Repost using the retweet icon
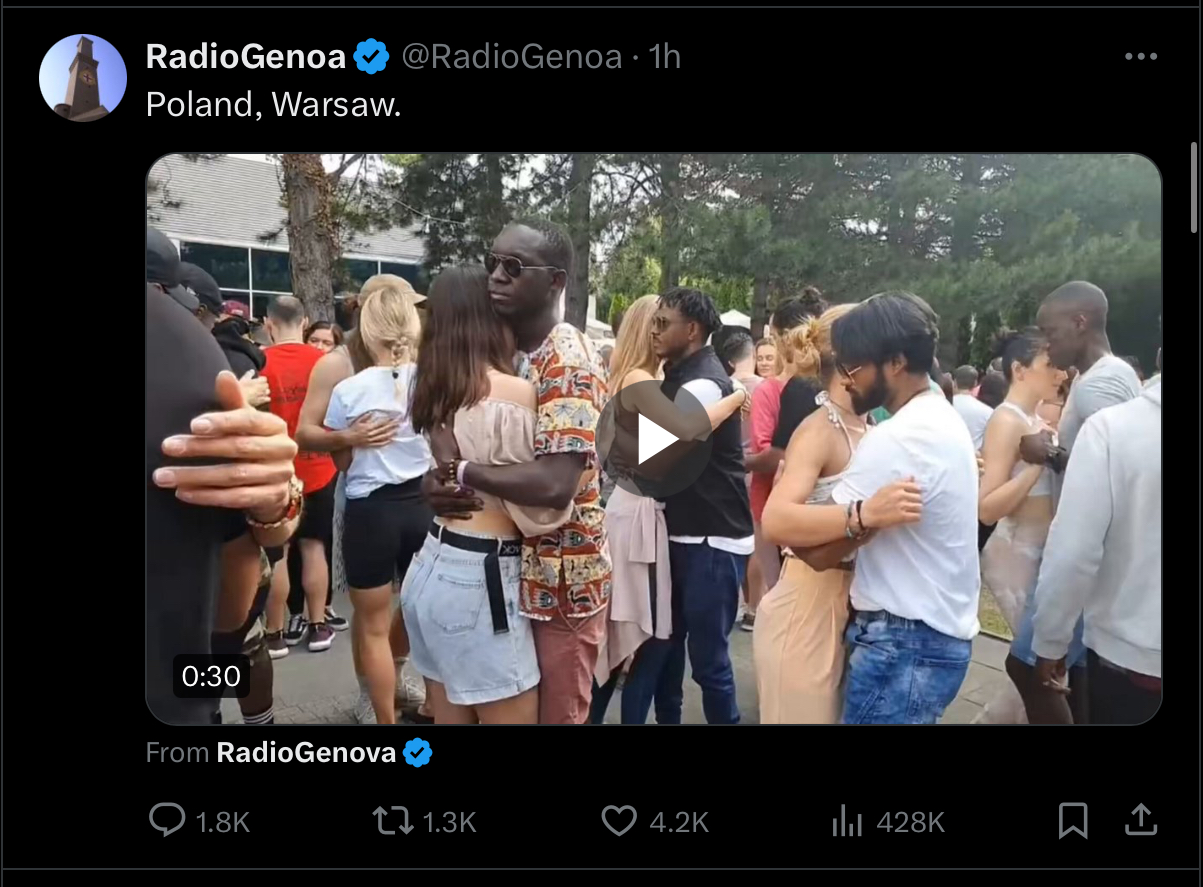 (391, 822)
